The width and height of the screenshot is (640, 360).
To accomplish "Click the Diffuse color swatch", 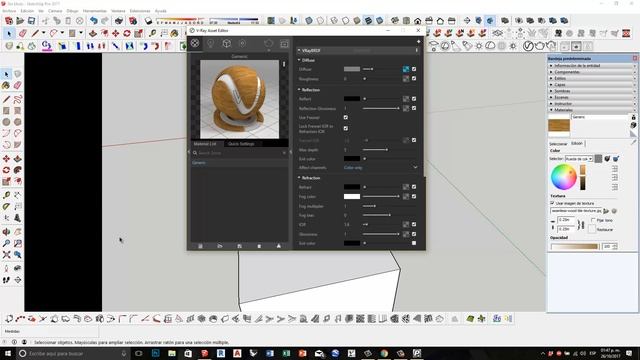I will [x=352, y=69].
